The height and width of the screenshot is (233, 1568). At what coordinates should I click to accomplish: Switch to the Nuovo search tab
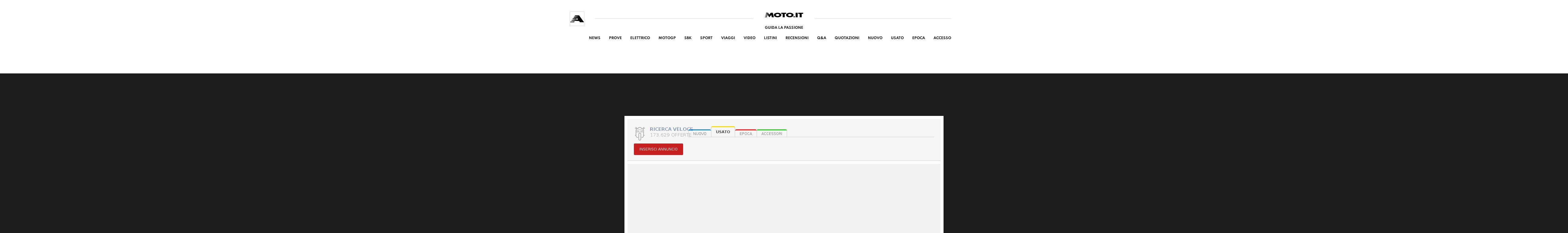point(700,134)
